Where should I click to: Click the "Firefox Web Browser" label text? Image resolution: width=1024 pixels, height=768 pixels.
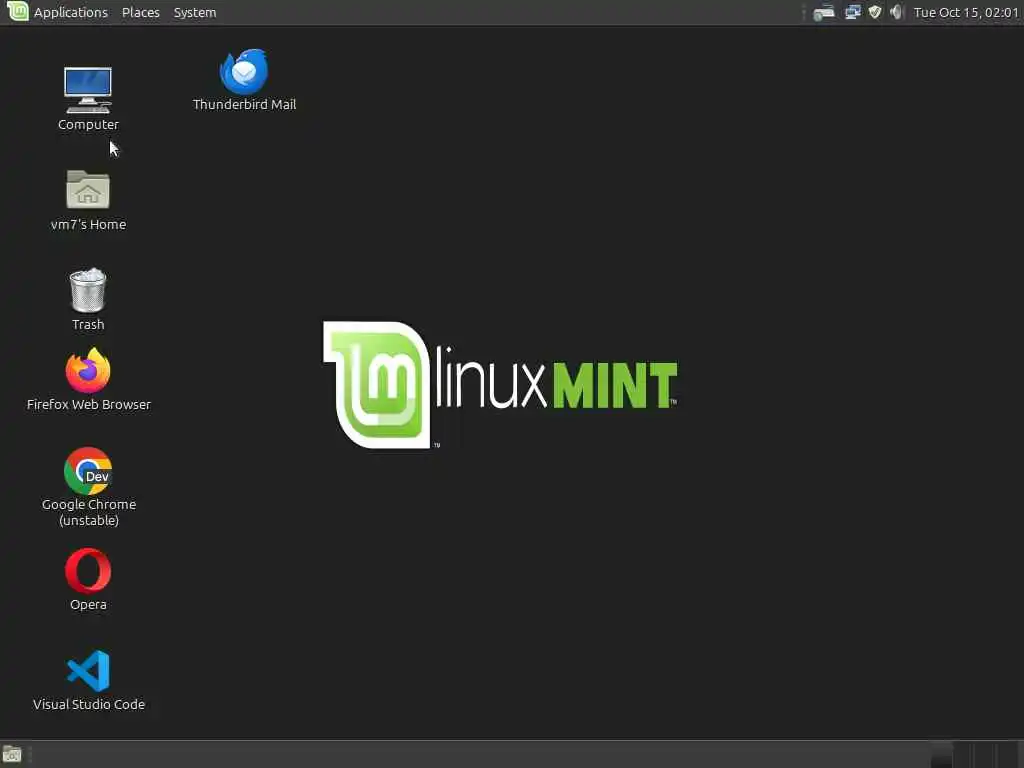point(89,404)
